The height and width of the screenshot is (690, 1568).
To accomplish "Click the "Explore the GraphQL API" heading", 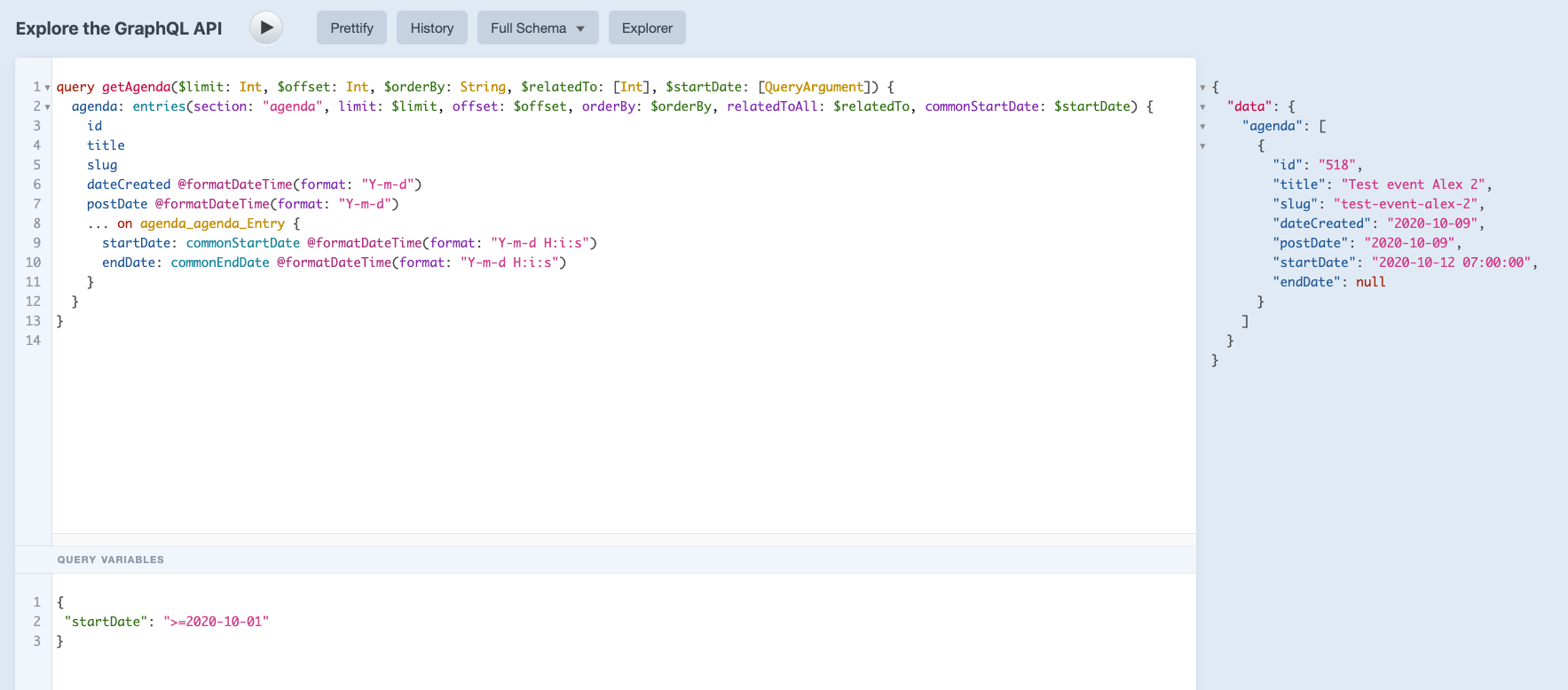I will (x=119, y=28).
